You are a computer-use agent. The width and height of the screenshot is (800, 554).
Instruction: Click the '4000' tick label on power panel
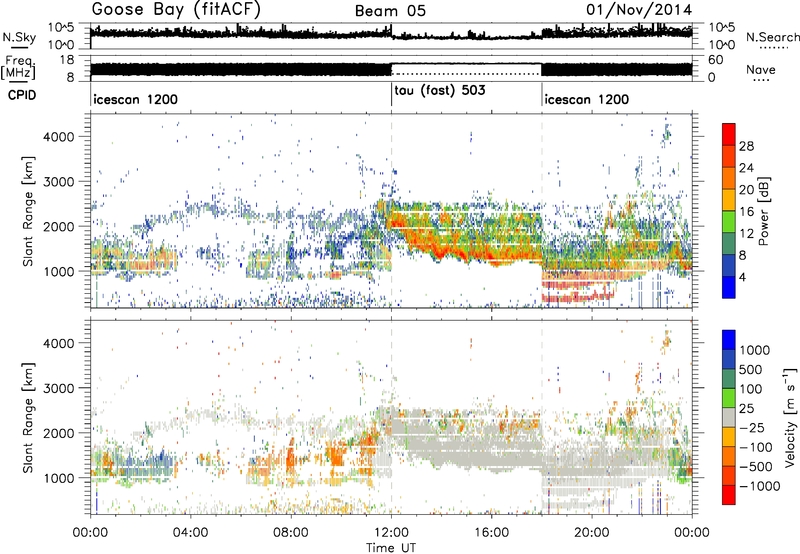(x=59, y=137)
